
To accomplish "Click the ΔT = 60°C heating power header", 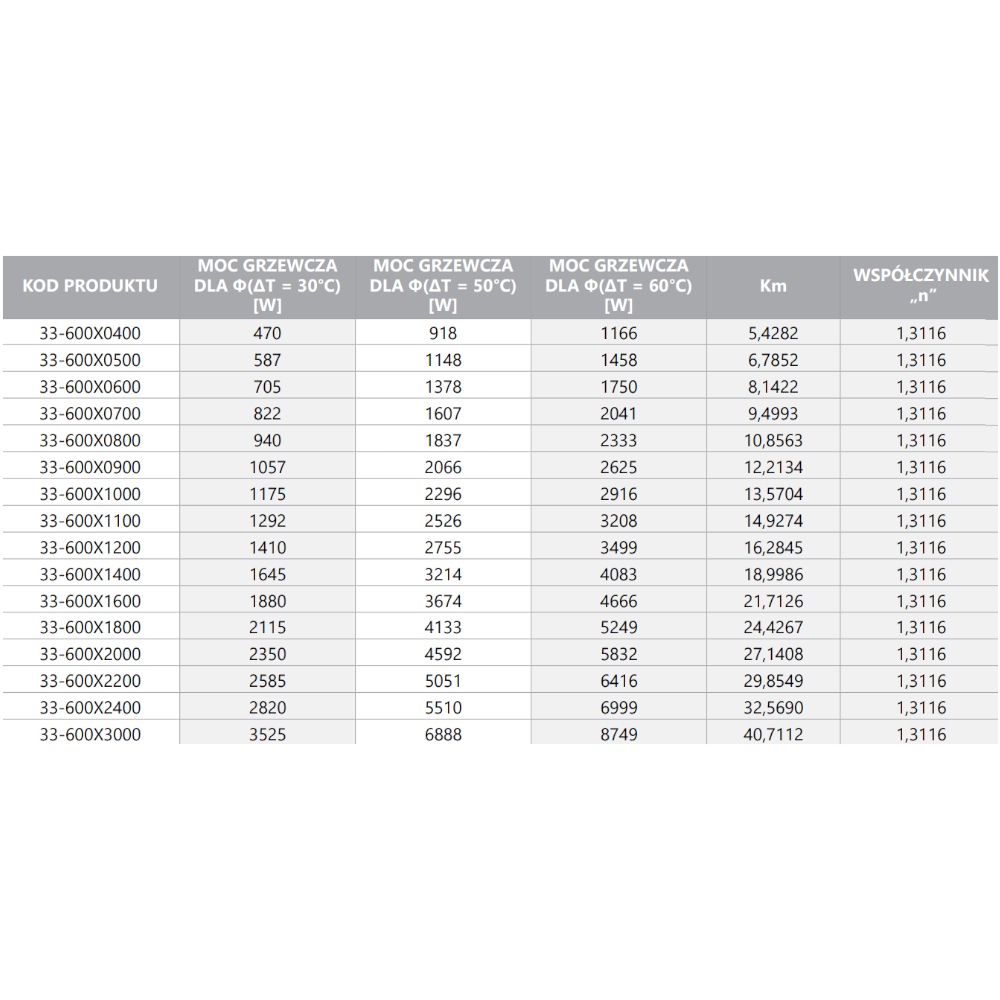I will 619,286.
